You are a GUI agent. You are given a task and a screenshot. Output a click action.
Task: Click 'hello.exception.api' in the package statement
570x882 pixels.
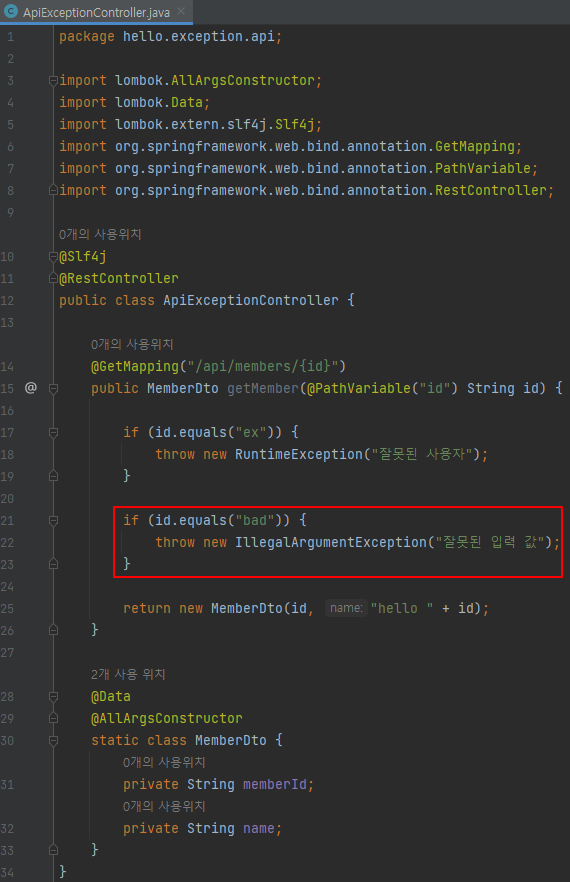point(199,37)
